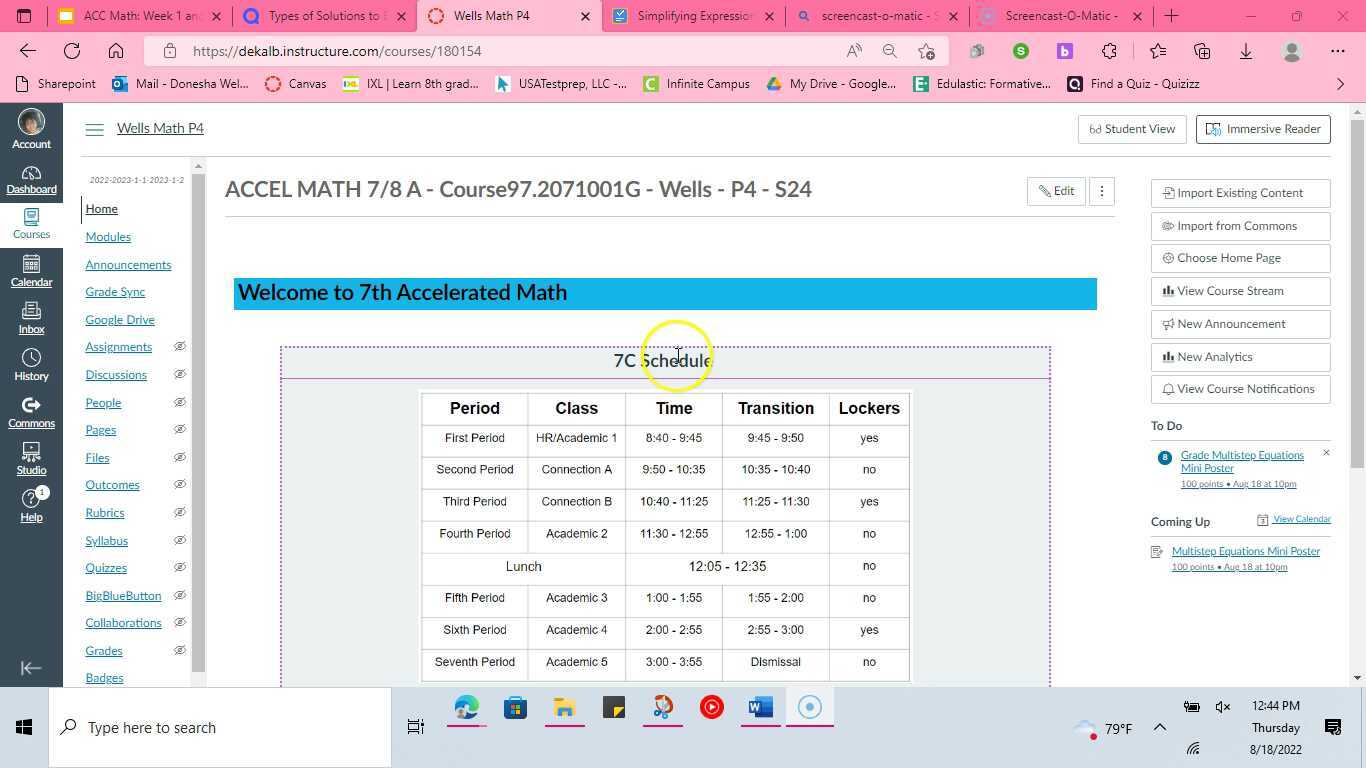The width and height of the screenshot is (1366, 768).
Task: Switch to Simplifying Expressions browser tab
Action: coord(693,16)
